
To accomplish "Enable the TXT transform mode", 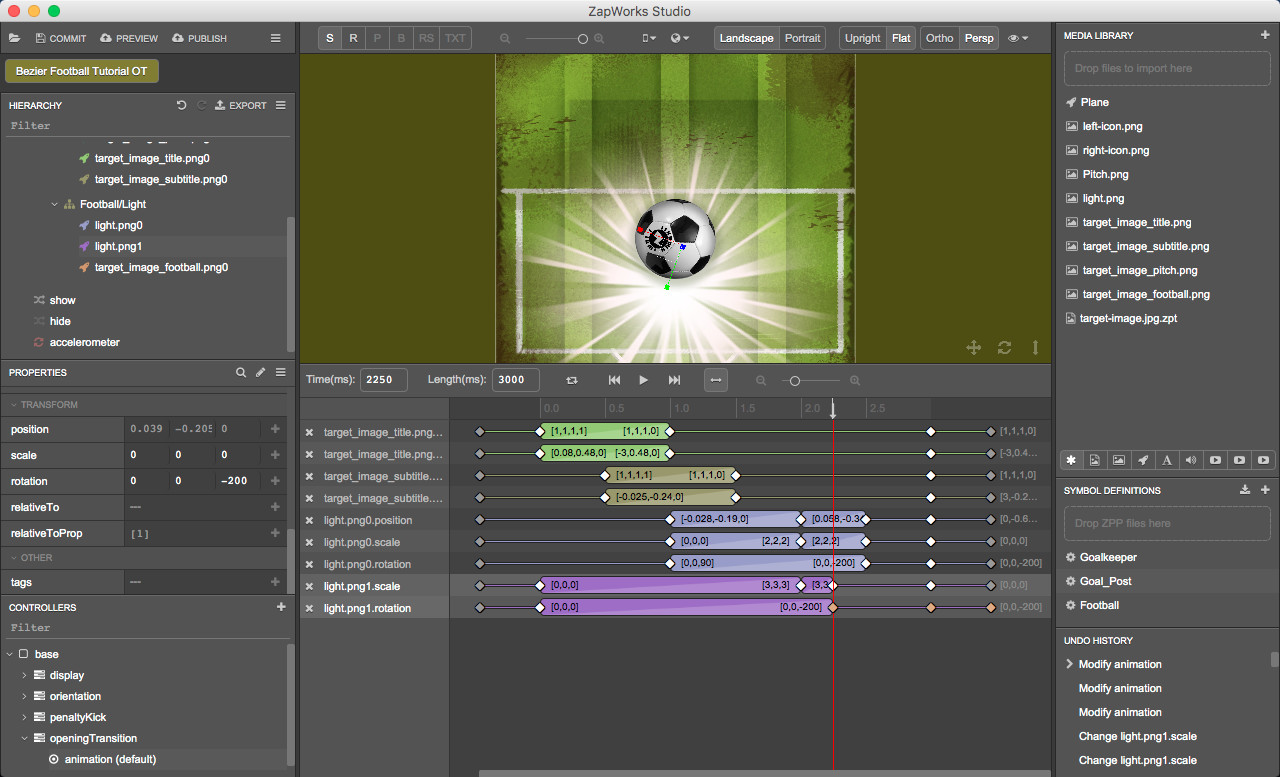I will point(455,37).
